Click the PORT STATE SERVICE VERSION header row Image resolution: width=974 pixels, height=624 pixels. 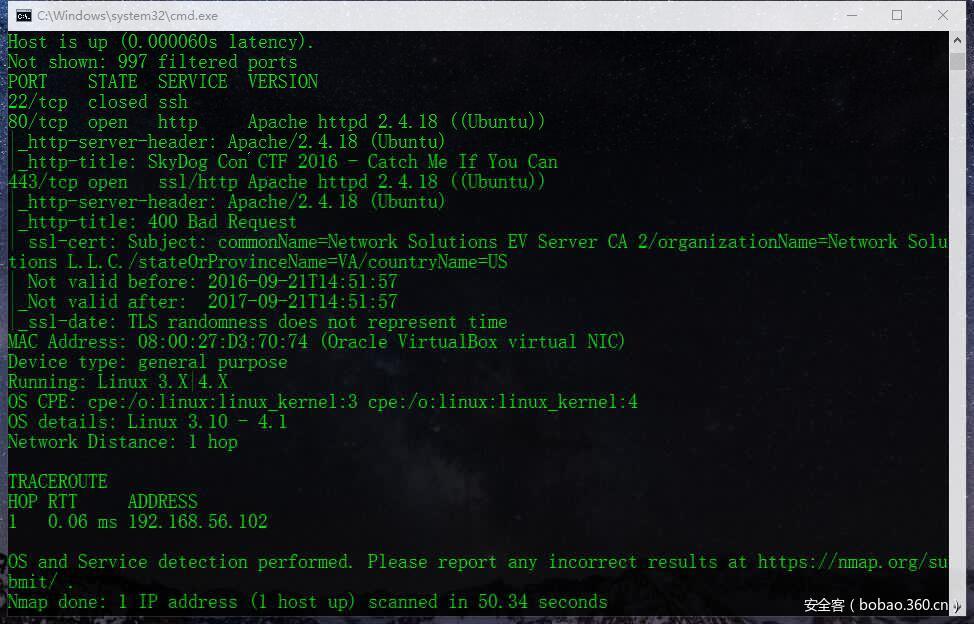tap(162, 82)
